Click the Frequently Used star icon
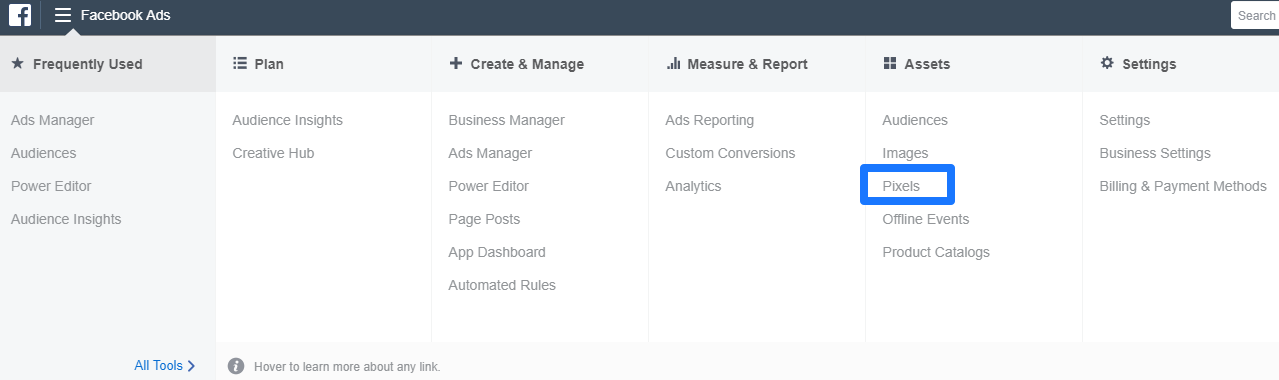The width and height of the screenshot is (1279, 380). tap(17, 63)
